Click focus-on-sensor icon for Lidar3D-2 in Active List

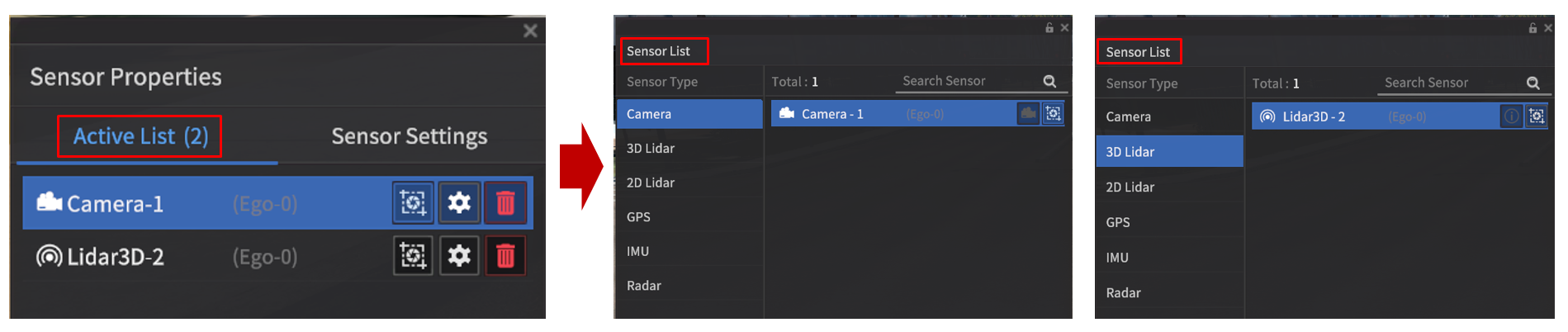click(412, 256)
